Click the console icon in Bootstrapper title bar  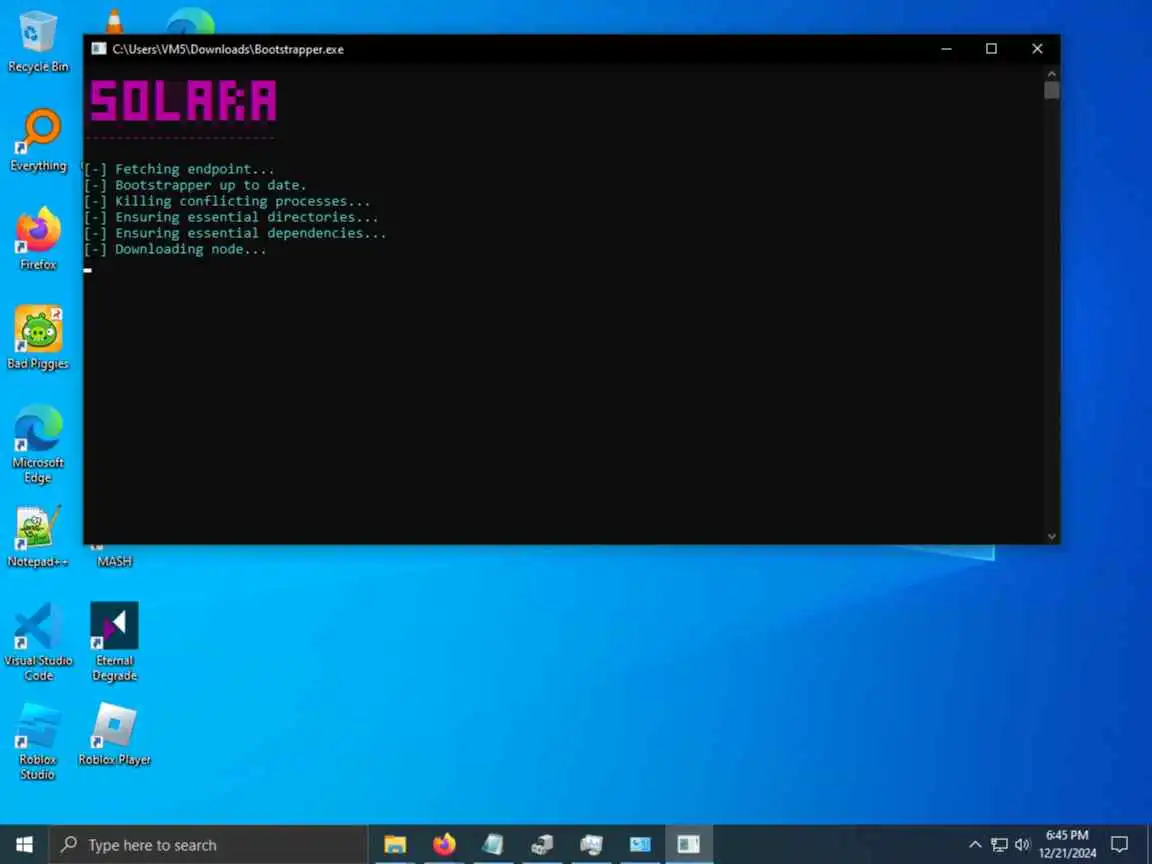coord(98,49)
